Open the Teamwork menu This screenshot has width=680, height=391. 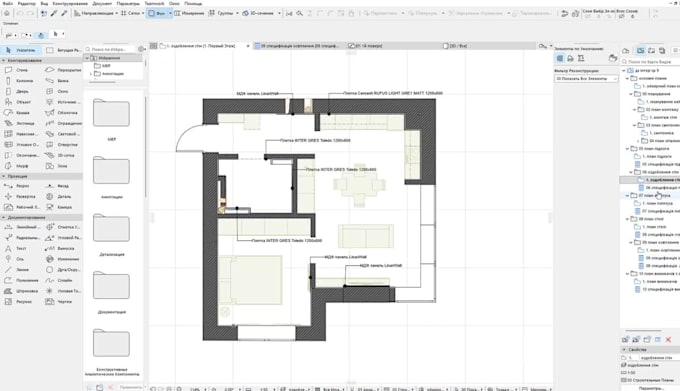click(x=154, y=3)
